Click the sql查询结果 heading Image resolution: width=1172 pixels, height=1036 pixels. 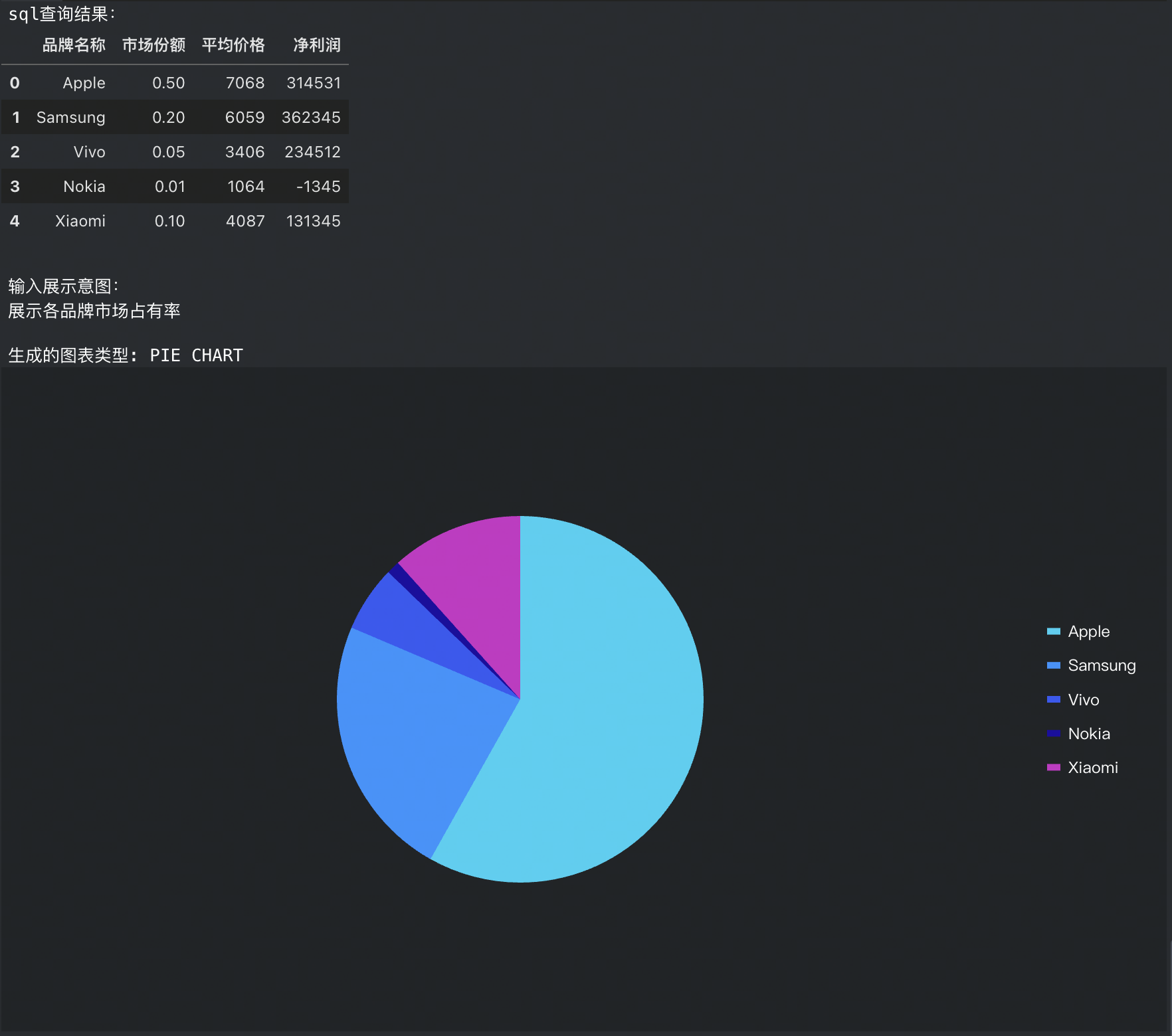pyautogui.click(x=61, y=14)
